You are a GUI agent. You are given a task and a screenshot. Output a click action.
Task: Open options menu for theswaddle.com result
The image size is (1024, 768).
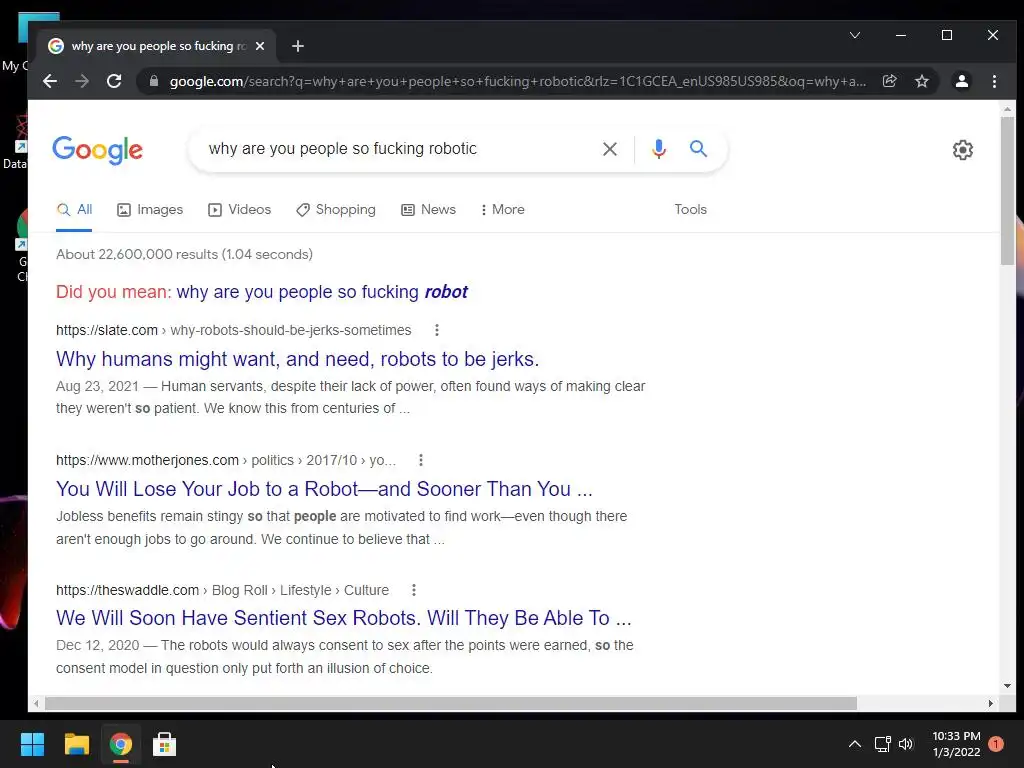(x=414, y=590)
